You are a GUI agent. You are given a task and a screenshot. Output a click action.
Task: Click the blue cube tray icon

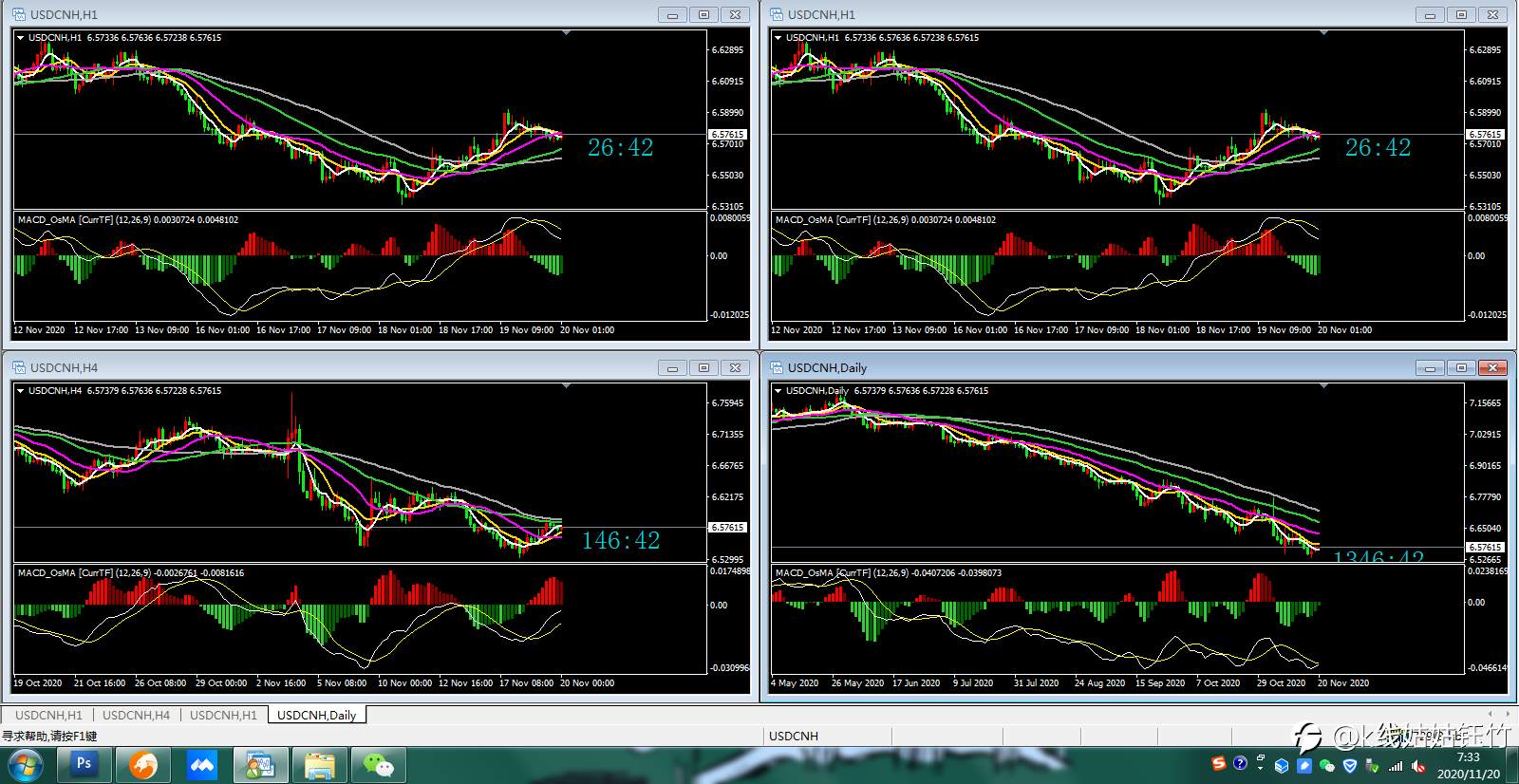1282,766
